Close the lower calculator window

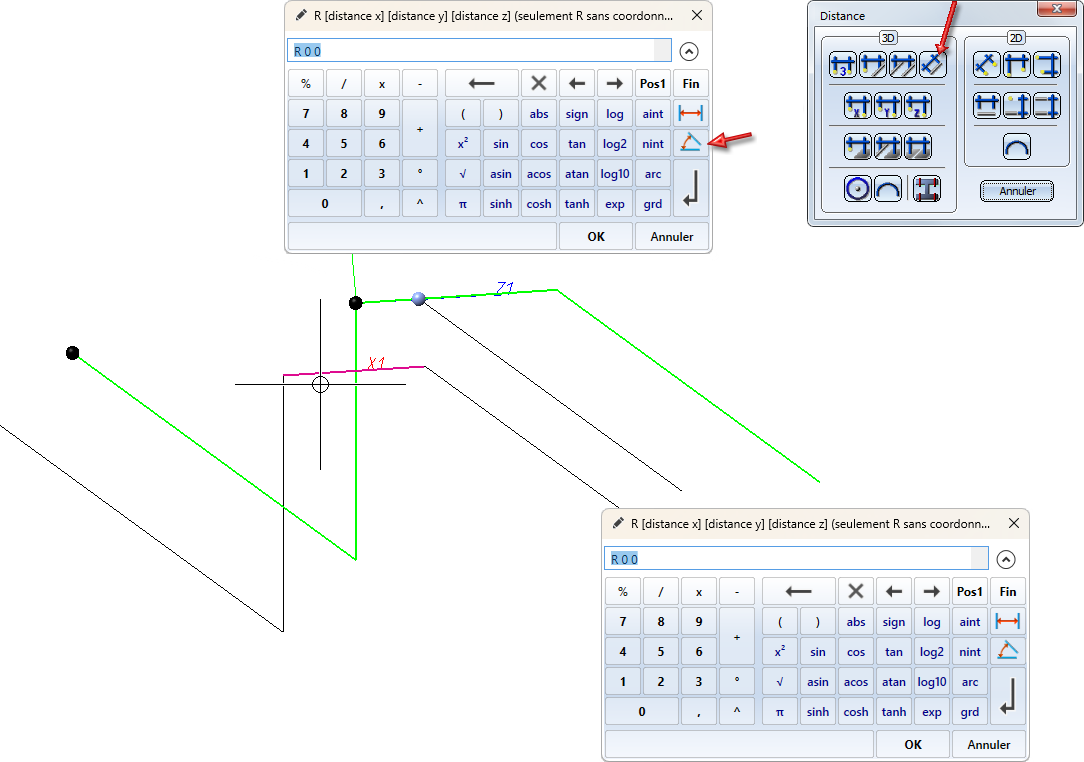coord(1013,523)
